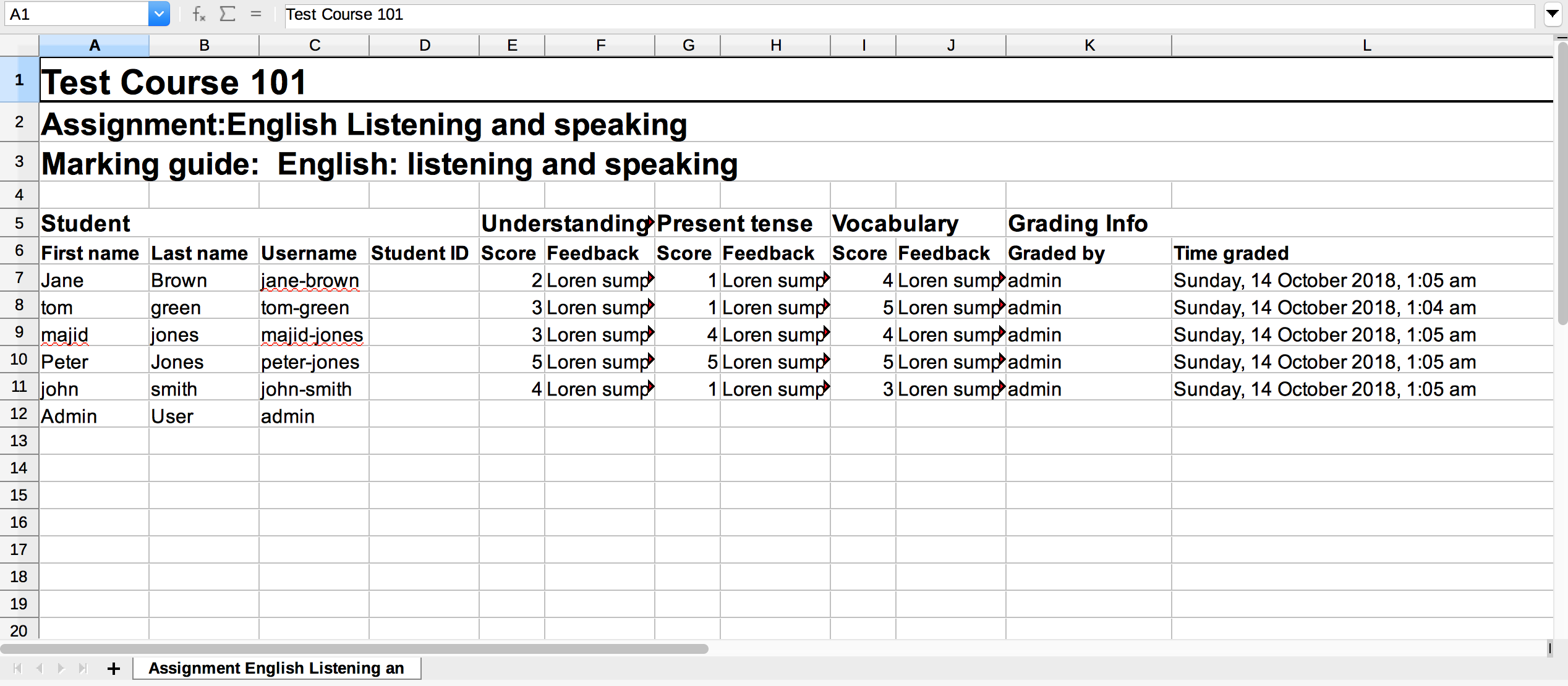Go to previous sheet navigation arrow
This screenshot has height=686, width=1568.
(39, 668)
